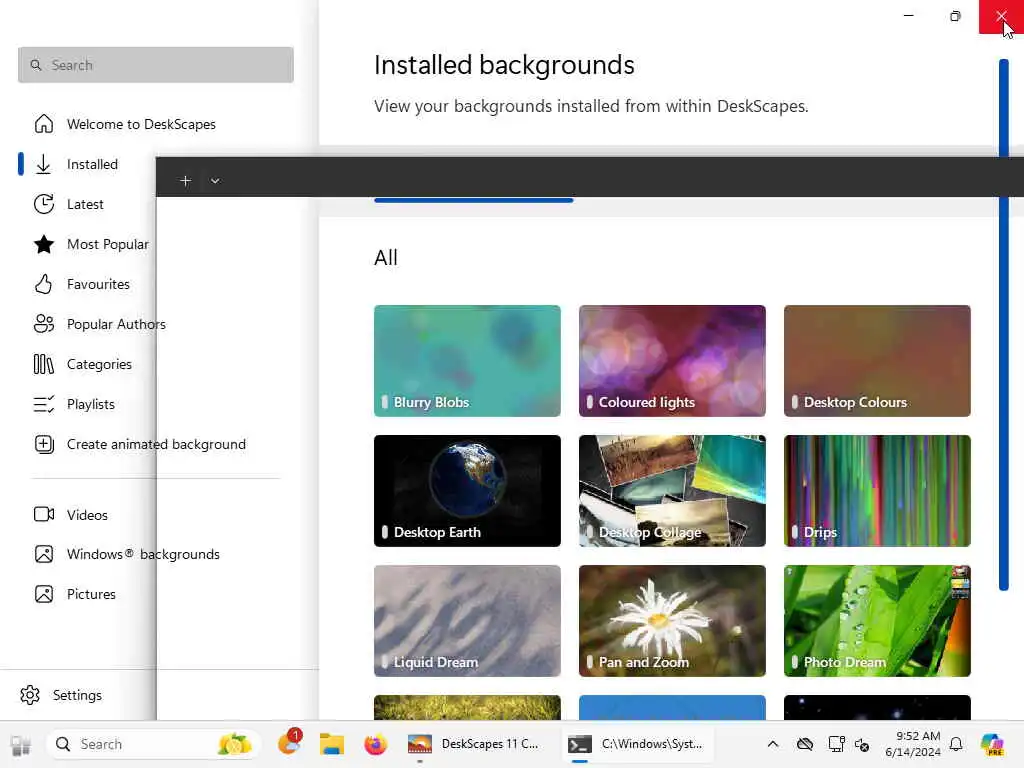This screenshot has width=1024, height=768.
Task: Focus the DeskScapes search field
Action: (155, 65)
